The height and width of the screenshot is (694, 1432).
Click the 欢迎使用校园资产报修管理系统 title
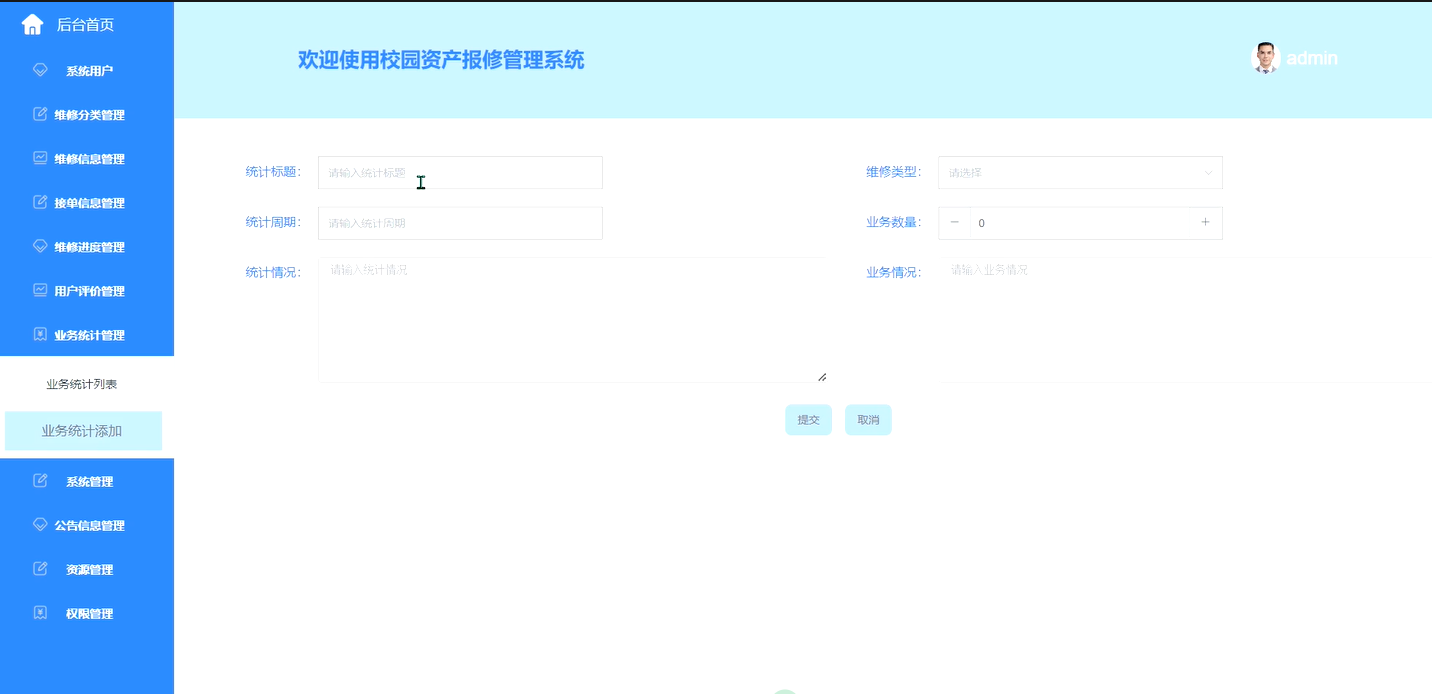pos(441,60)
